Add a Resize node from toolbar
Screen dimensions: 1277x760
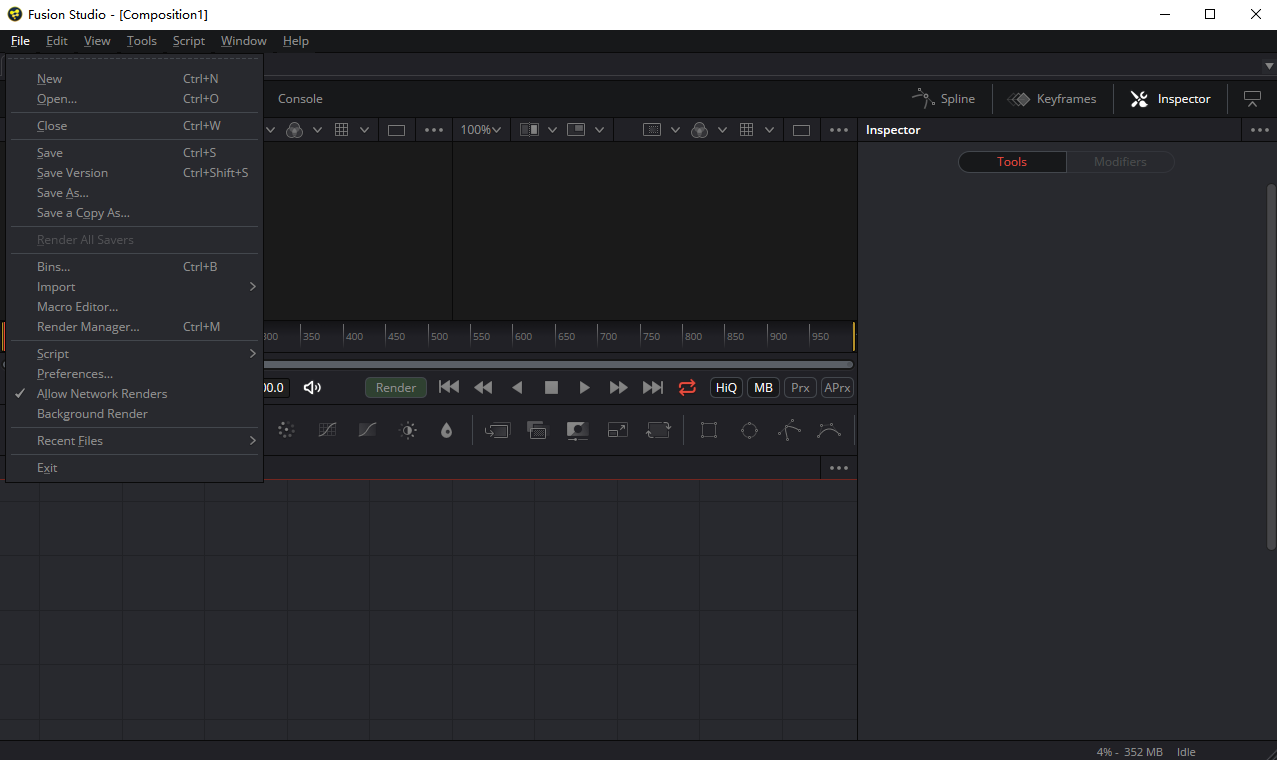(x=618, y=430)
